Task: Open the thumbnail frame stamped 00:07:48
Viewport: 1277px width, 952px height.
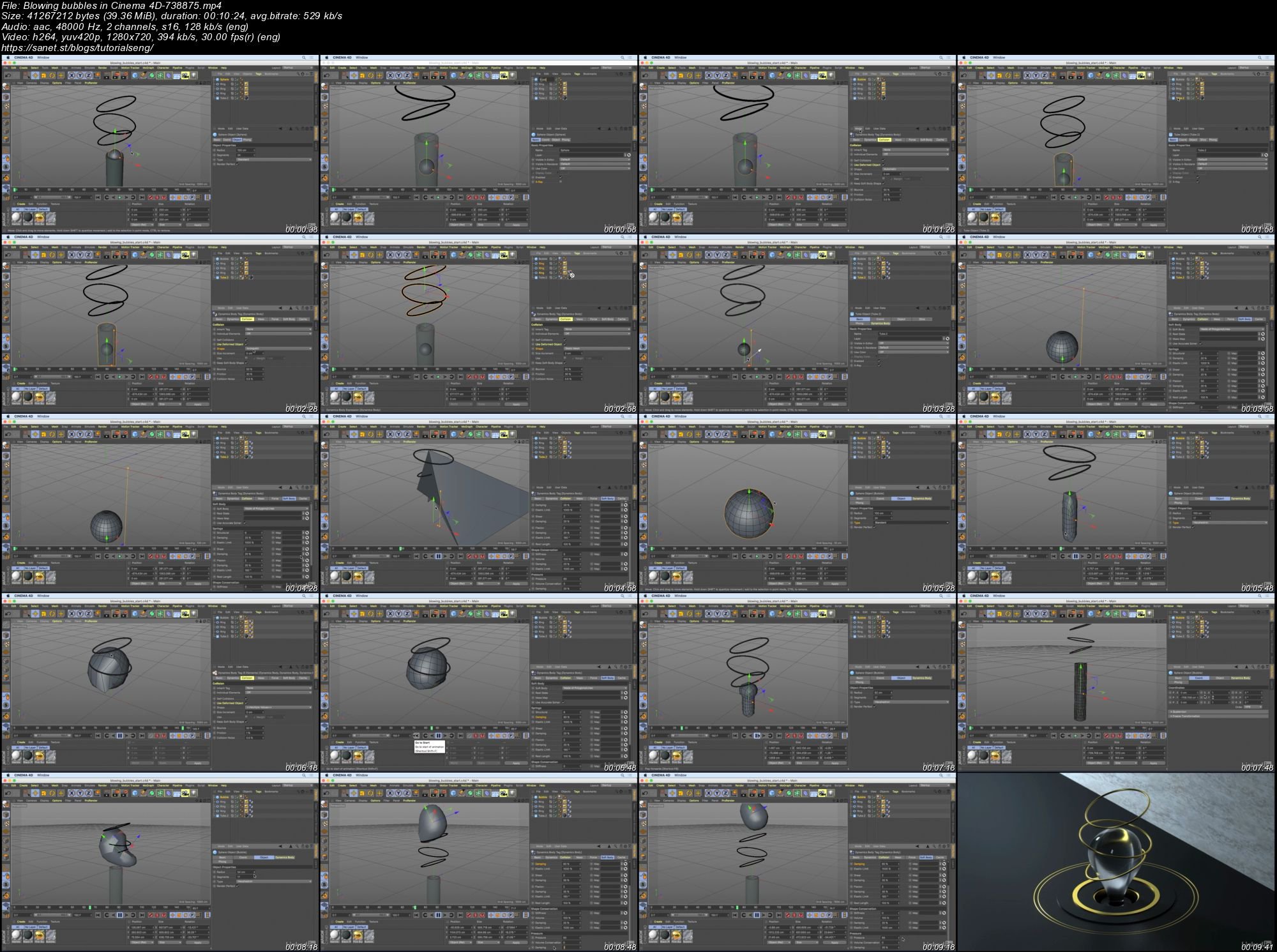Action: 1117,683
